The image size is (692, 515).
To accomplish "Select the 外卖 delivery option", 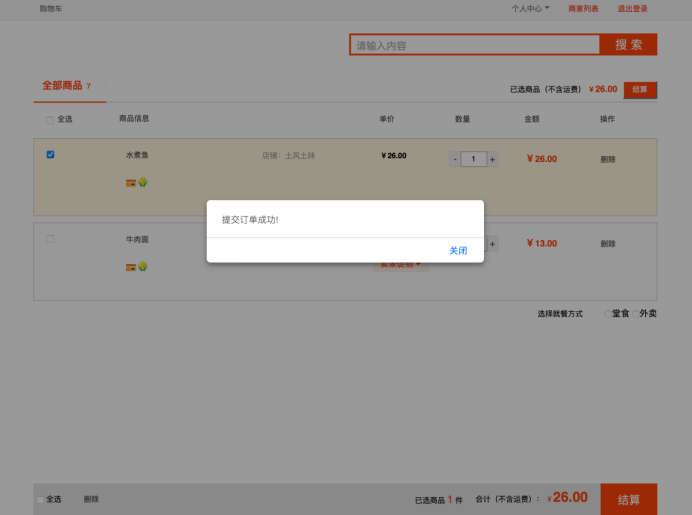I will click(x=635, y=314).
